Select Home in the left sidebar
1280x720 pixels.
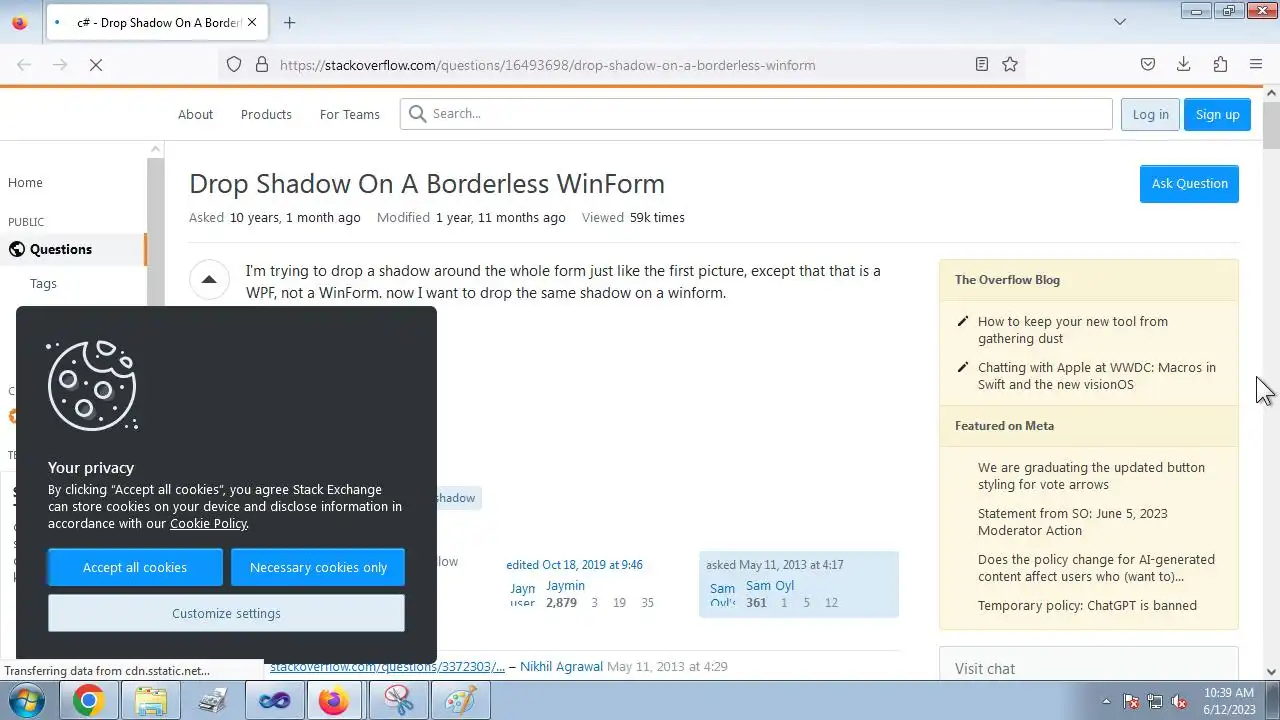(25, 183)
